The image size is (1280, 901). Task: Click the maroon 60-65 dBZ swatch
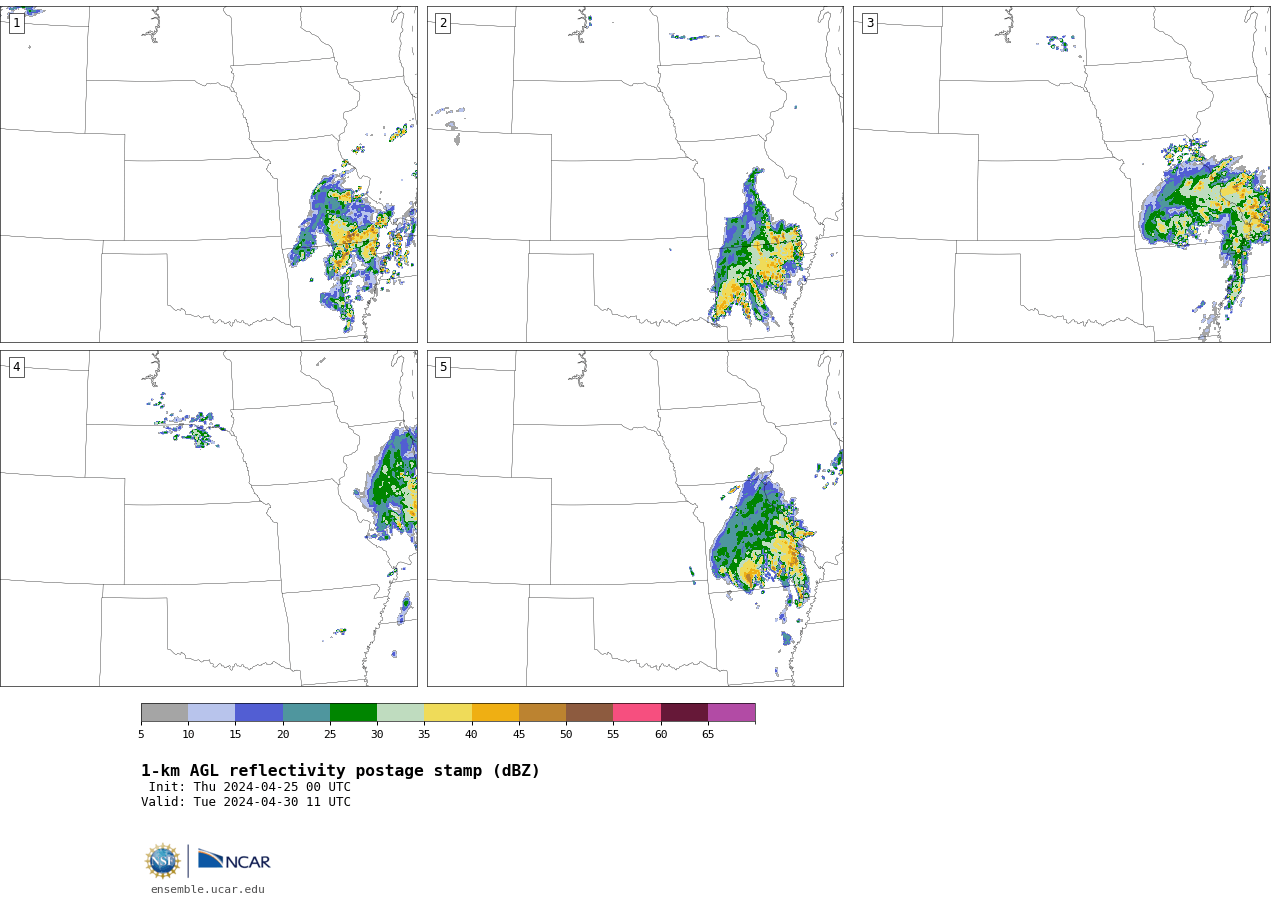tap(684, 713)
